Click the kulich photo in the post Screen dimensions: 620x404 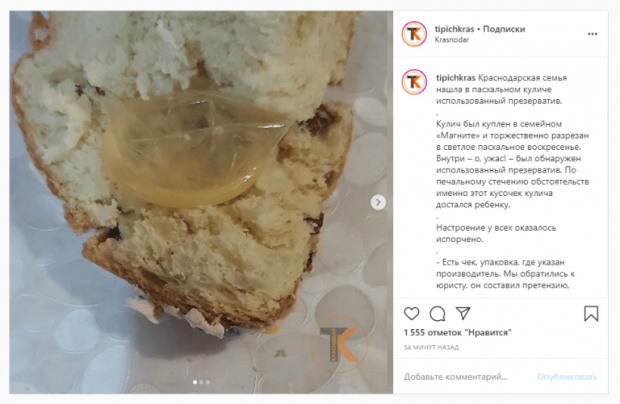(201, 202)
